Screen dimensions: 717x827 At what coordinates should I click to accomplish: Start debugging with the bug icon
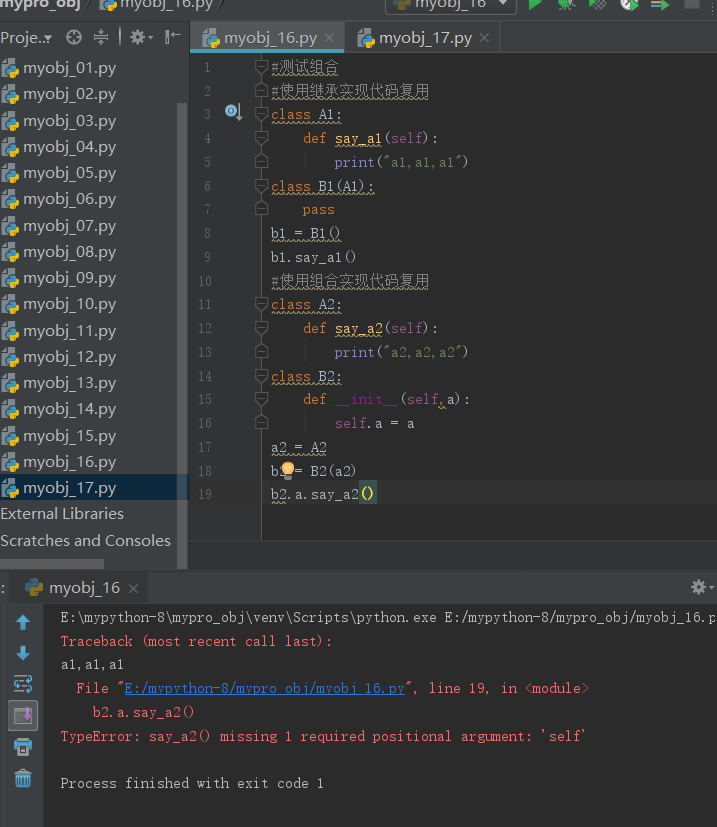566,5
